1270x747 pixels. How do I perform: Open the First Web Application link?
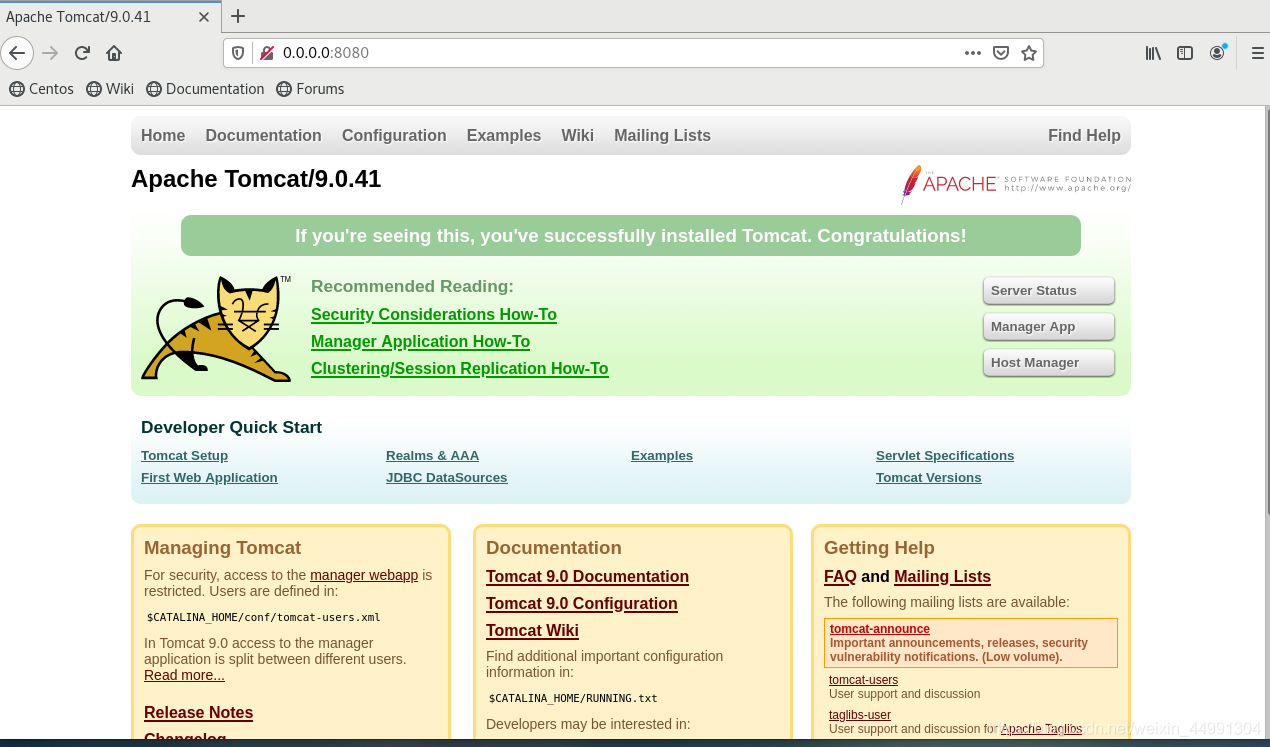pos(209,478)
